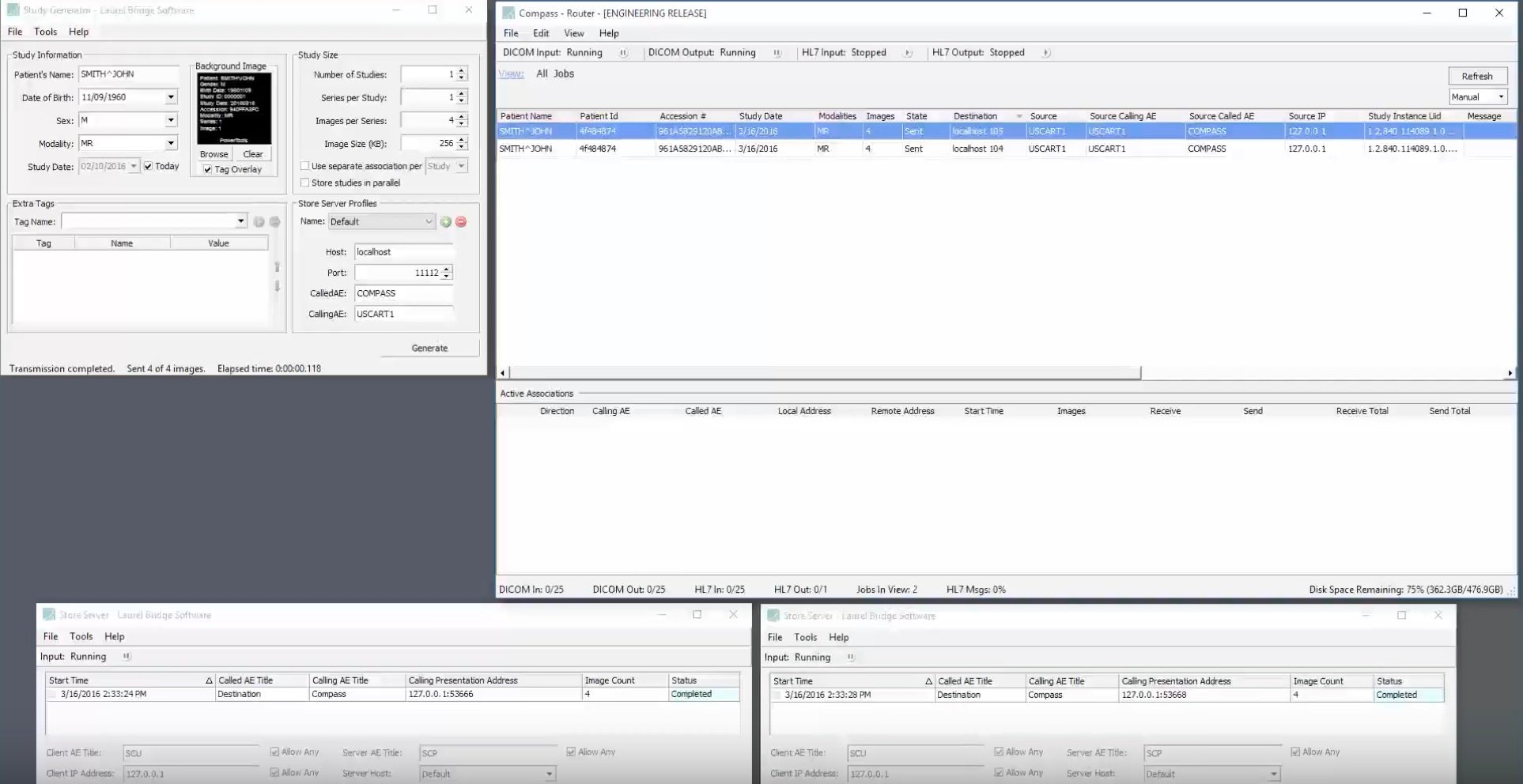Click Browse background image button

tap(214, 154)
